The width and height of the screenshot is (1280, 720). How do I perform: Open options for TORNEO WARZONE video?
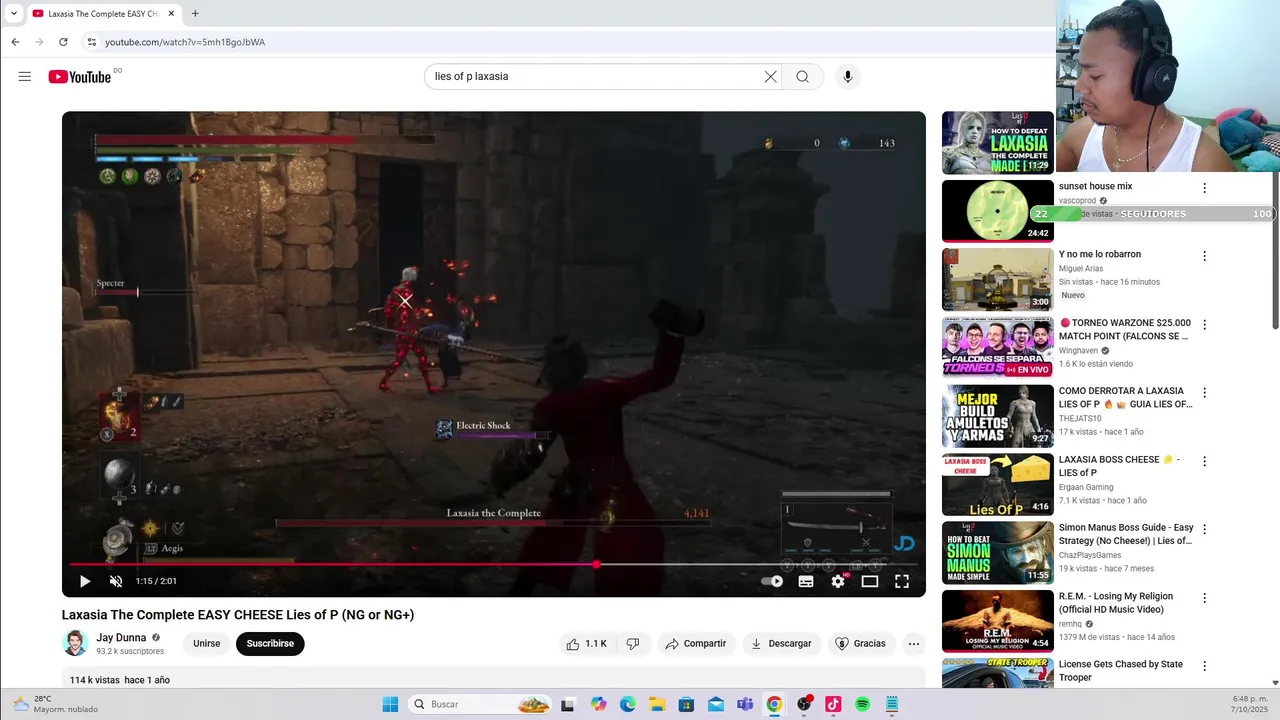tap(1204, 325)
